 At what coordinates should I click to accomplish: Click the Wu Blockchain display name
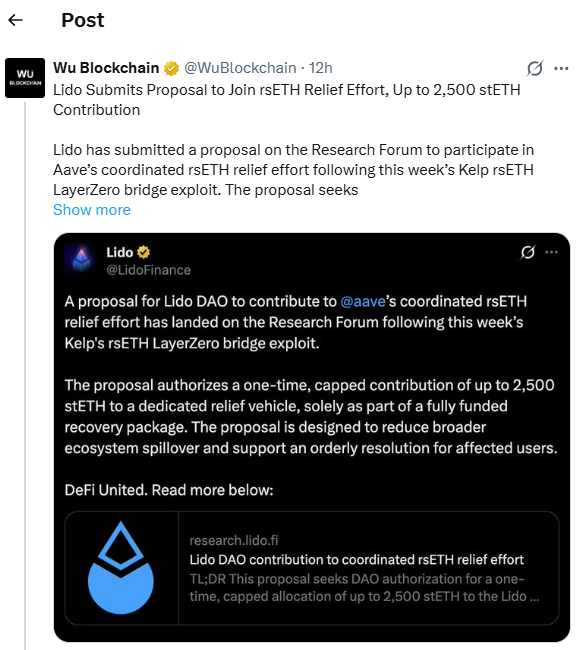tap(106, 68)
